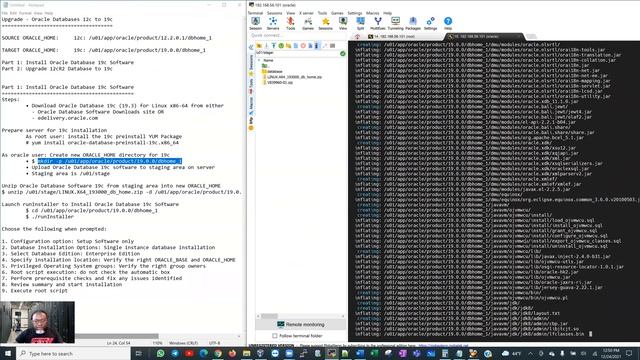Open the notification center icon
640x360 pixels.
pos(629,353)
